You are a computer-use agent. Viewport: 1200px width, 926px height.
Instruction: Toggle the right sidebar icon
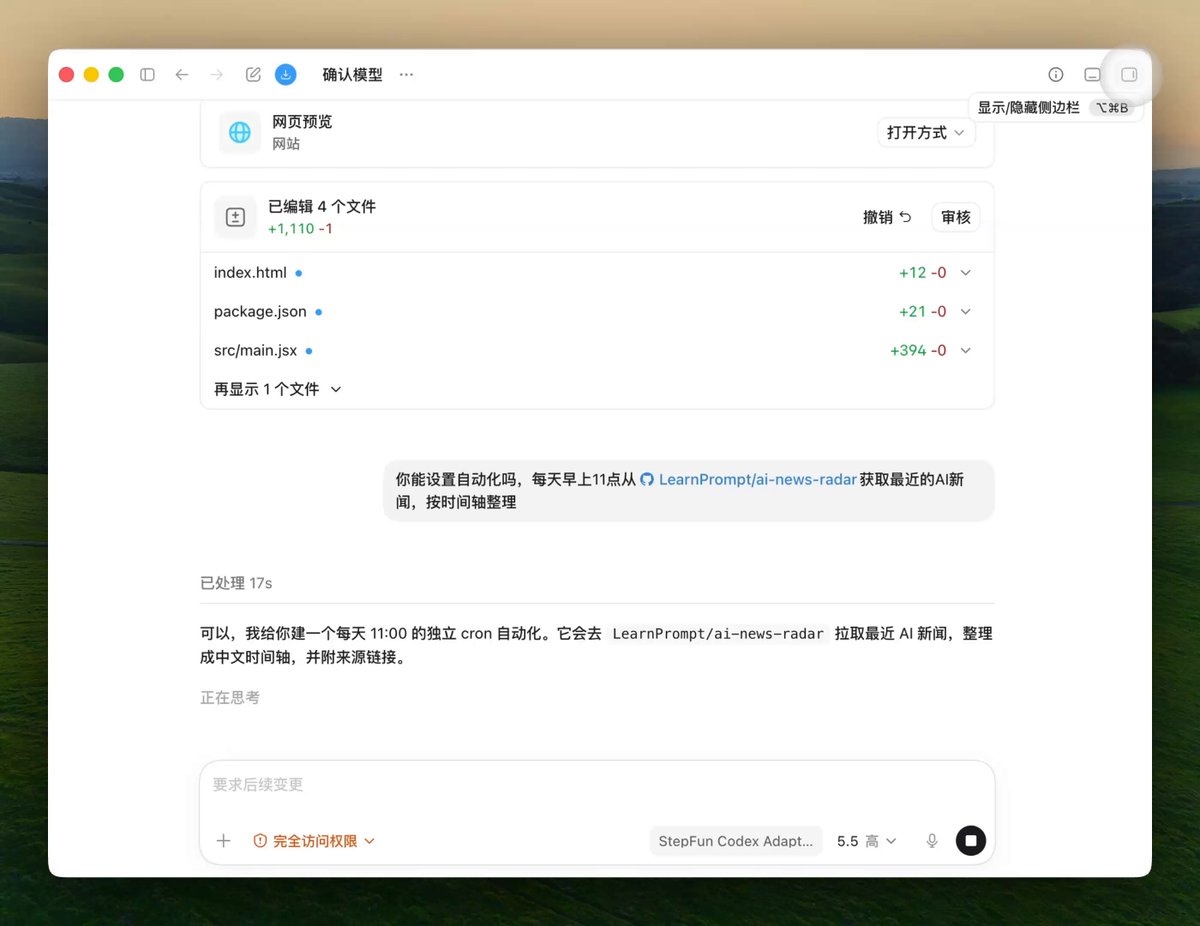1129,75
